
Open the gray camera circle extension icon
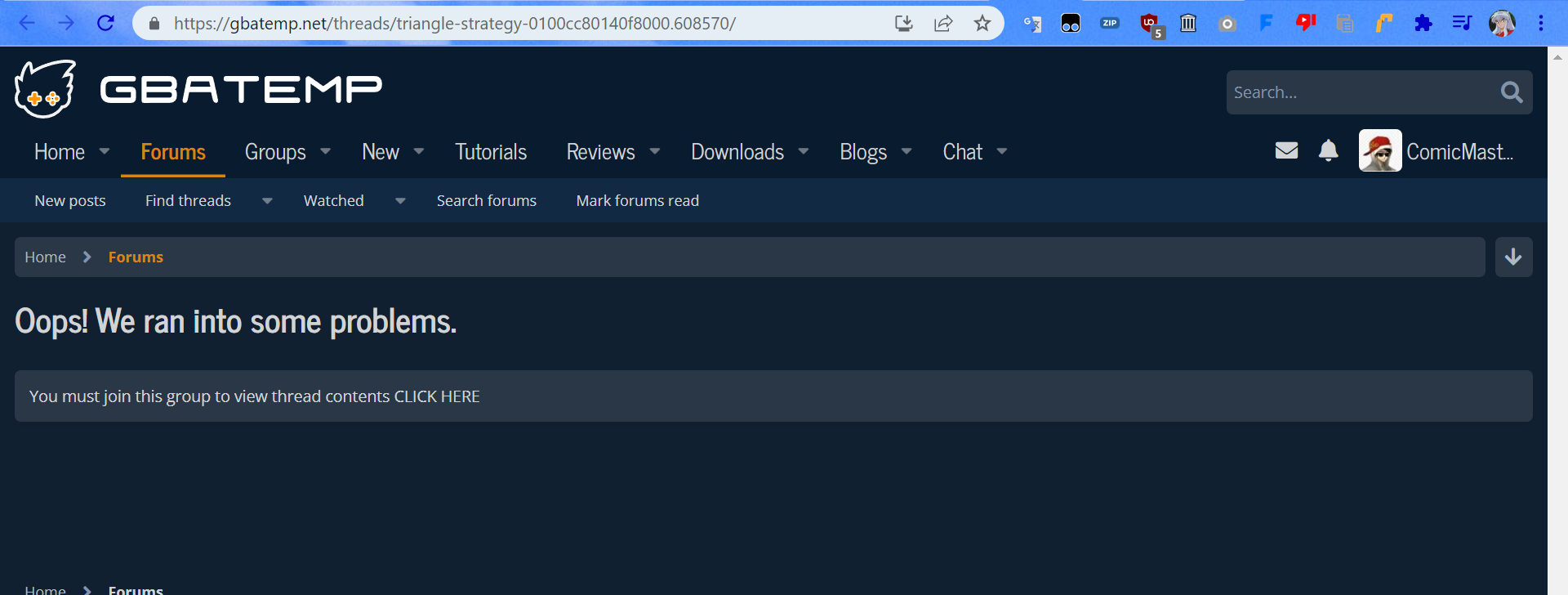(1227, 24)
